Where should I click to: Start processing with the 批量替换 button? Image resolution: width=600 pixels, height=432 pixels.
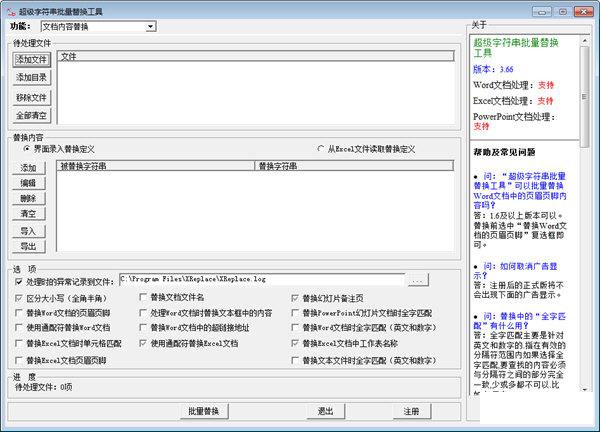(205, 411)
